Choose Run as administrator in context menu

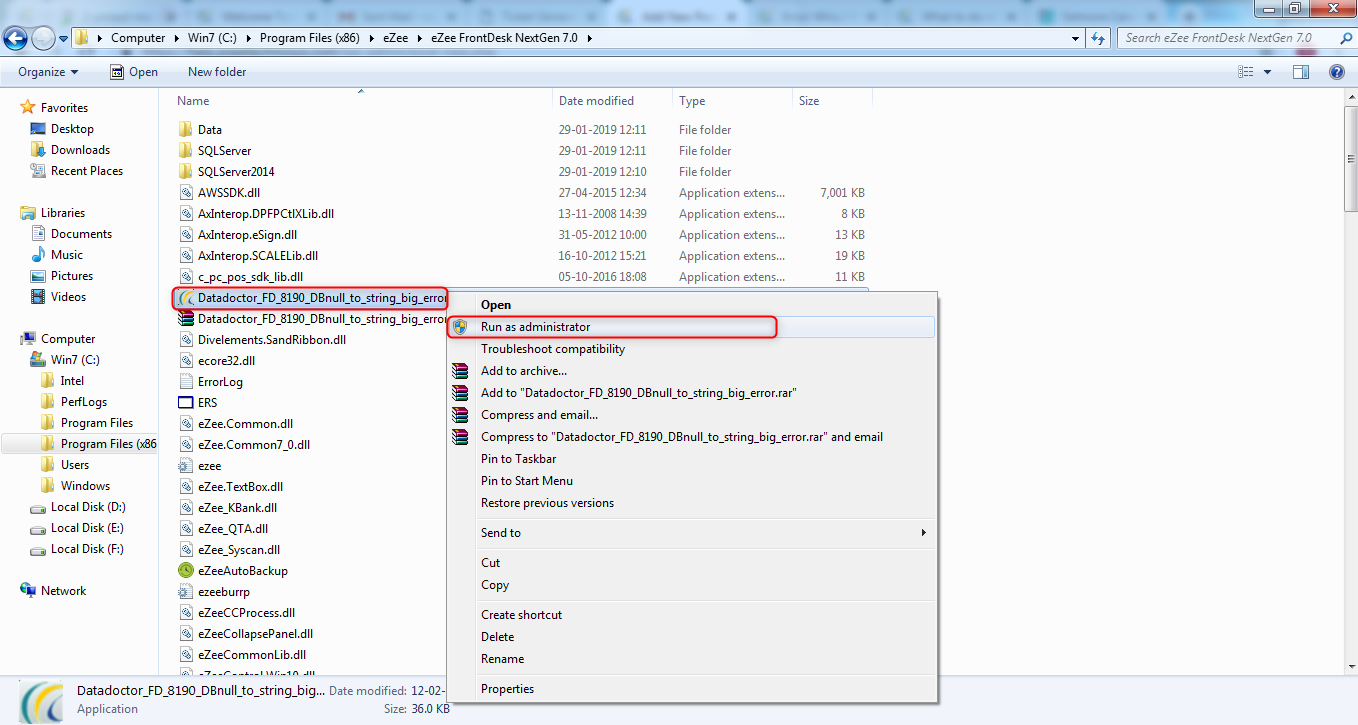[x=535, y=327]
